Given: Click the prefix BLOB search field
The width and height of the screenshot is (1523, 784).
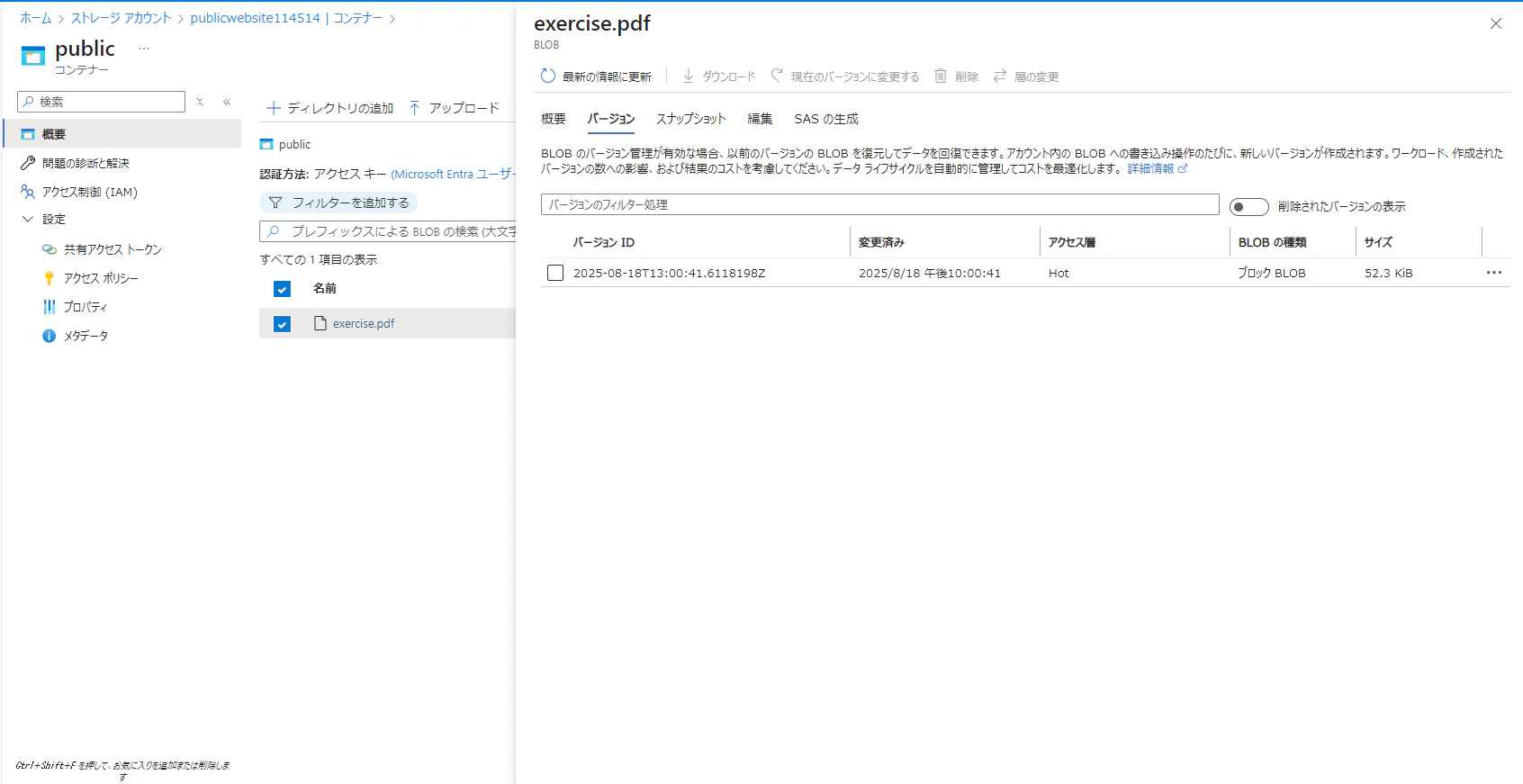Looking at the screenshot, I should (387, 231).
